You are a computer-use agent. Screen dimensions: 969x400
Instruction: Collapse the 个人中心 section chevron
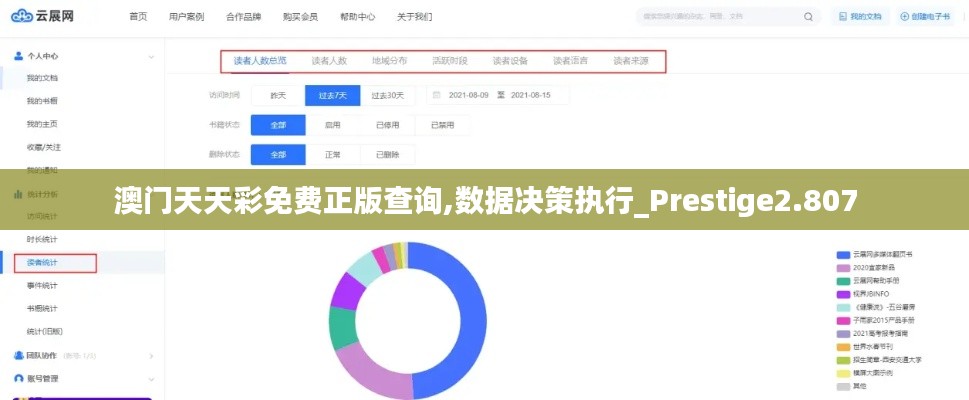(151, 56)
